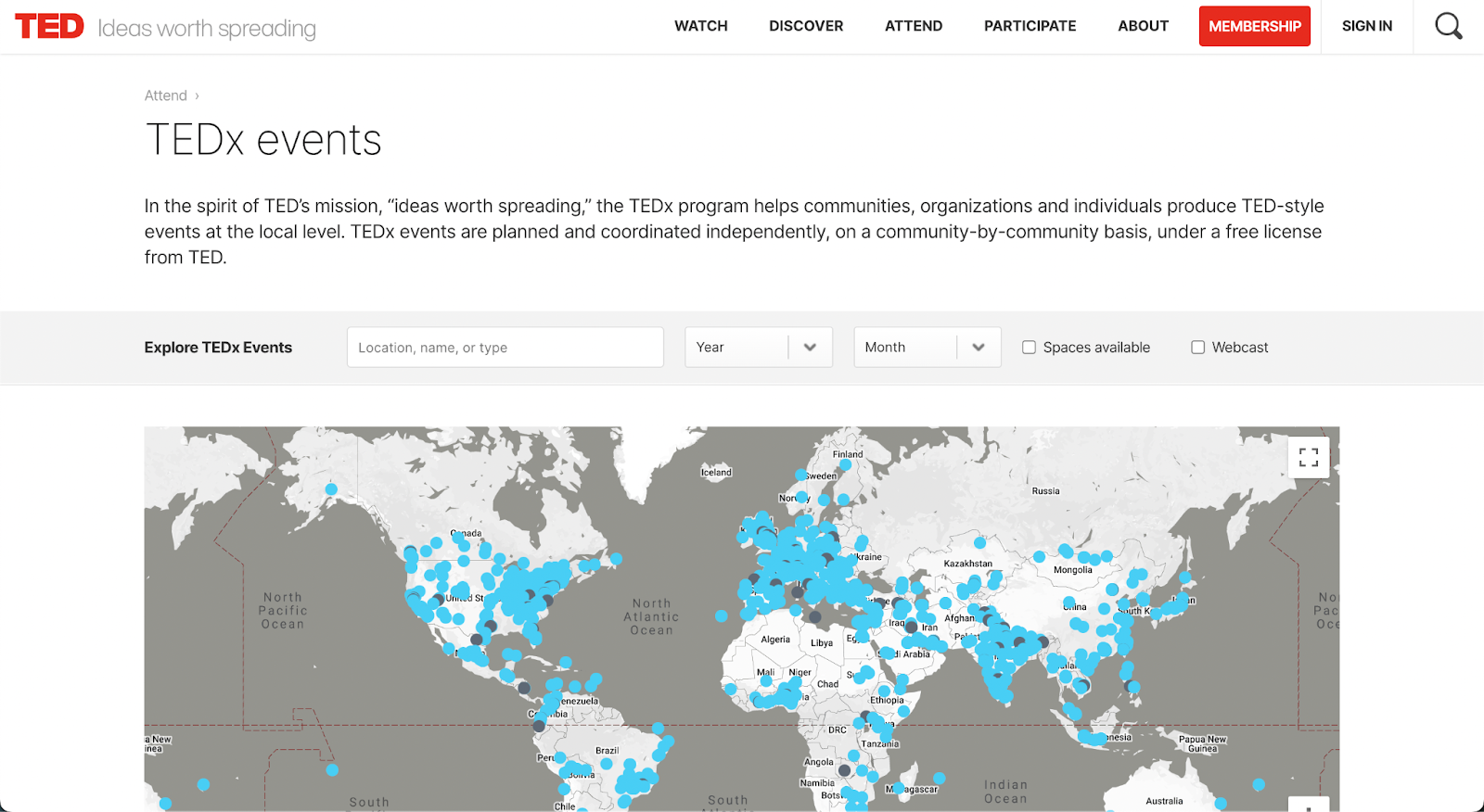The height and width of the screenshot is (812, 1484).
Task: Go to the Attend breadcrumb
Action: (166, 95)
